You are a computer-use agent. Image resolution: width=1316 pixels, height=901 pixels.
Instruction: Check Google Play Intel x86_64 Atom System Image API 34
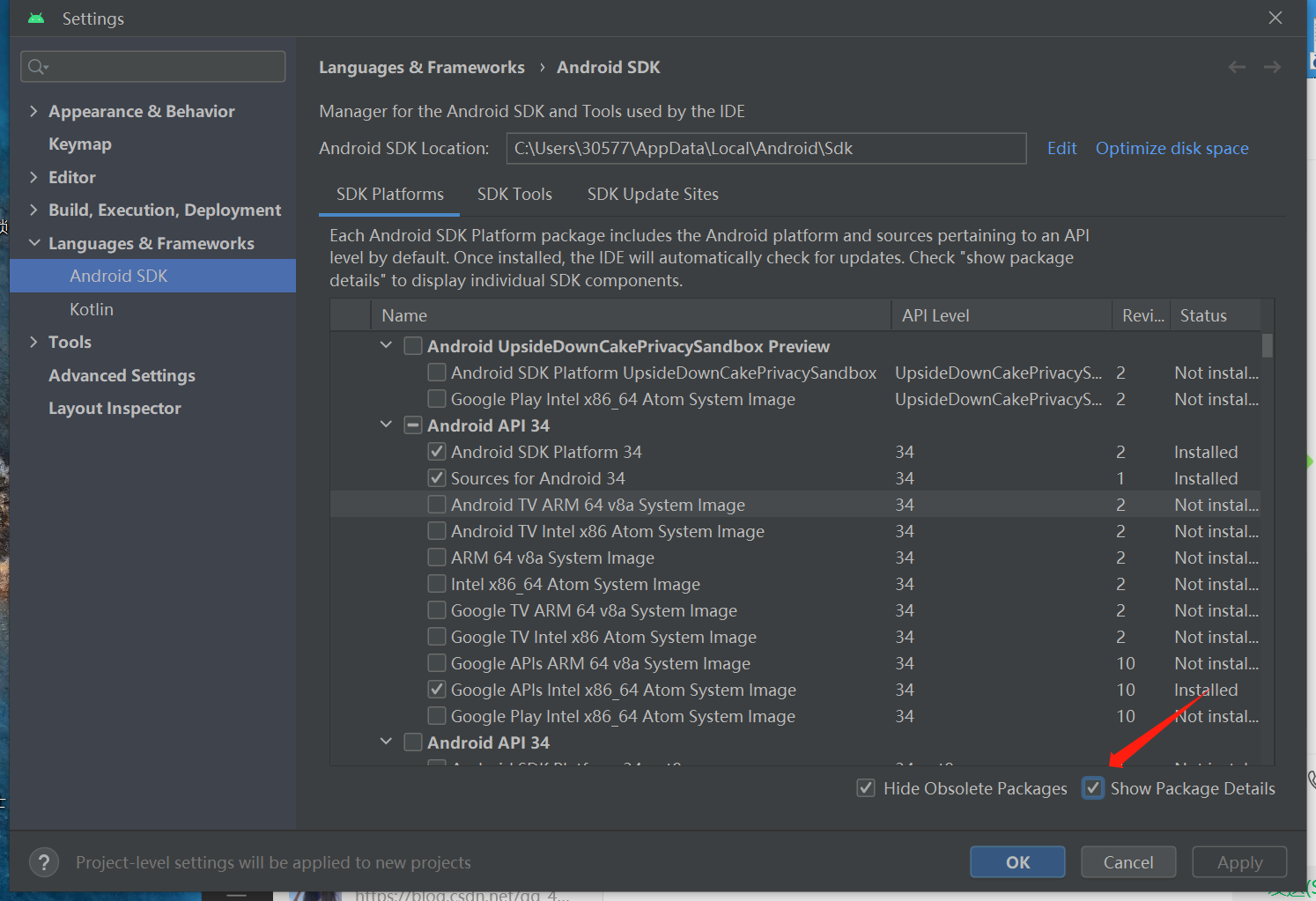pos(436,716)
